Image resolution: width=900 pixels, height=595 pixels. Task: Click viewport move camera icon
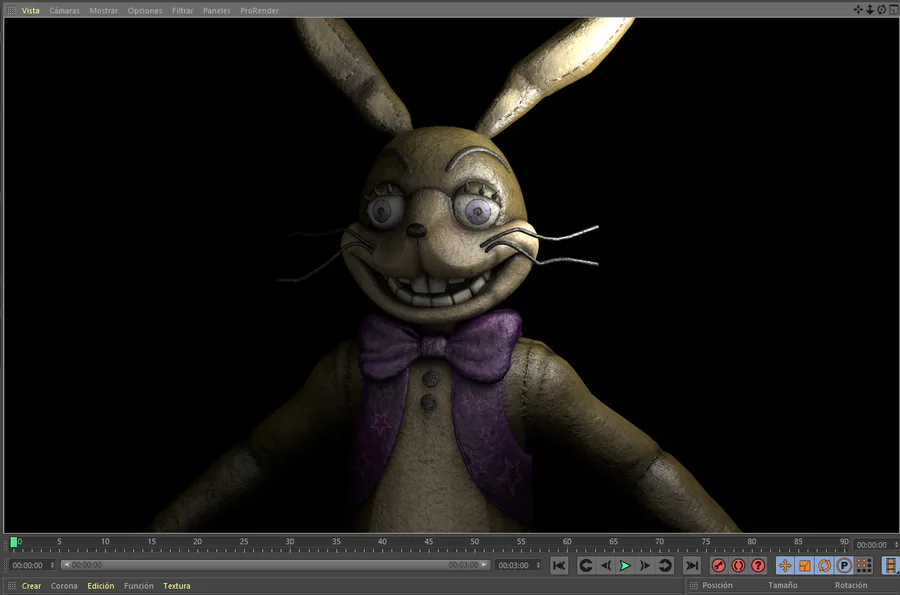tap(858, 10)
